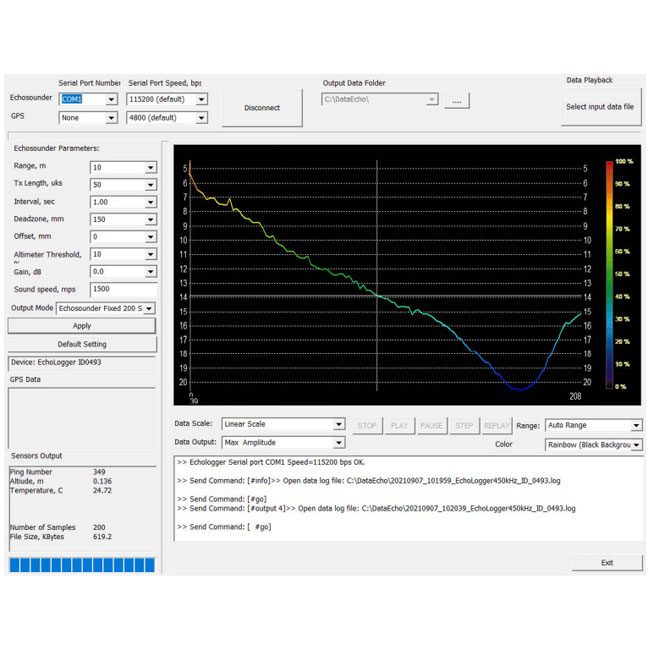The image size is (650, 650).
Task: Click the STOP playback button
Action: pyautogui.click(x=367, y=426)
